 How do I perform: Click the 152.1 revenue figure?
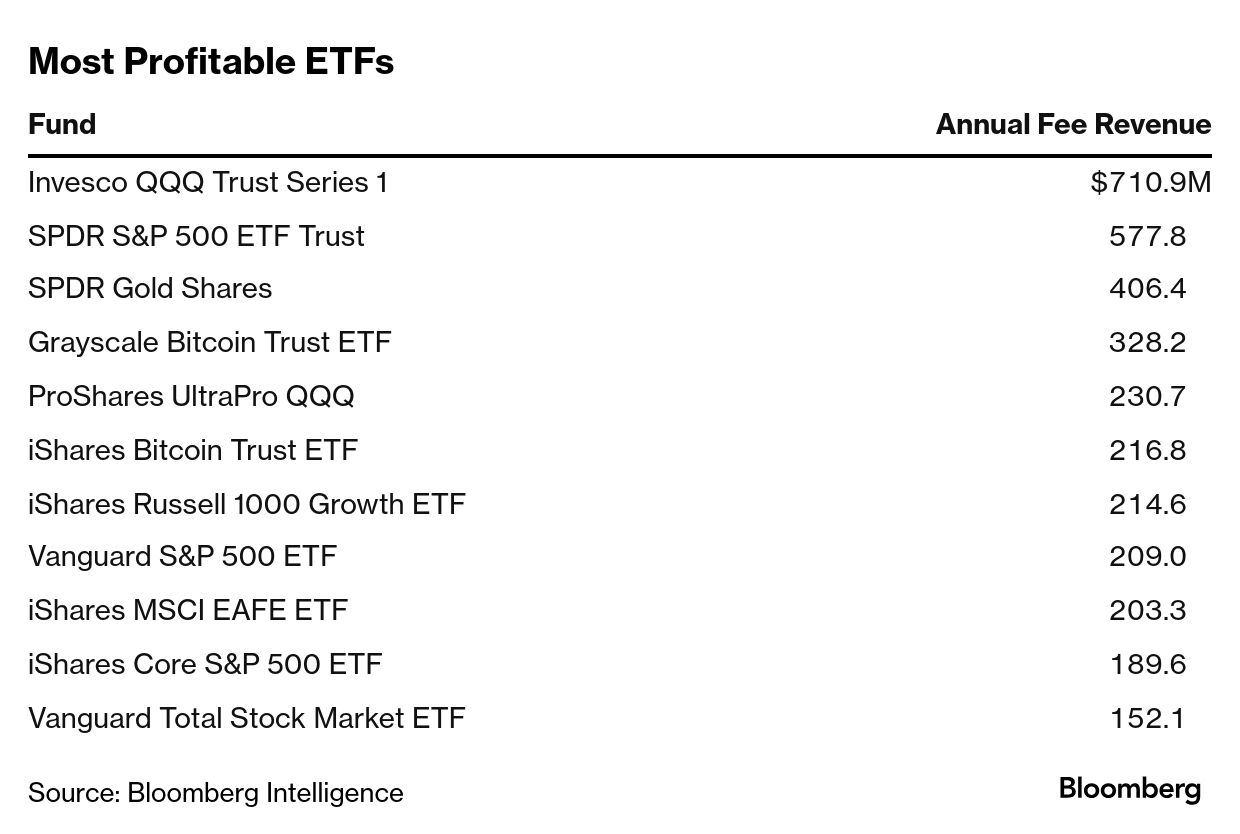pos(1147,719)
